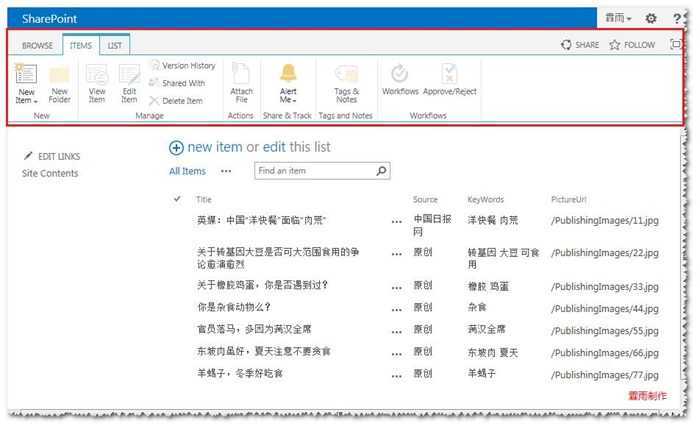The height and width of the screenshot is (429, 700).
Task: Expand the New Item dropdown
Action: click(x=27, y=100)
